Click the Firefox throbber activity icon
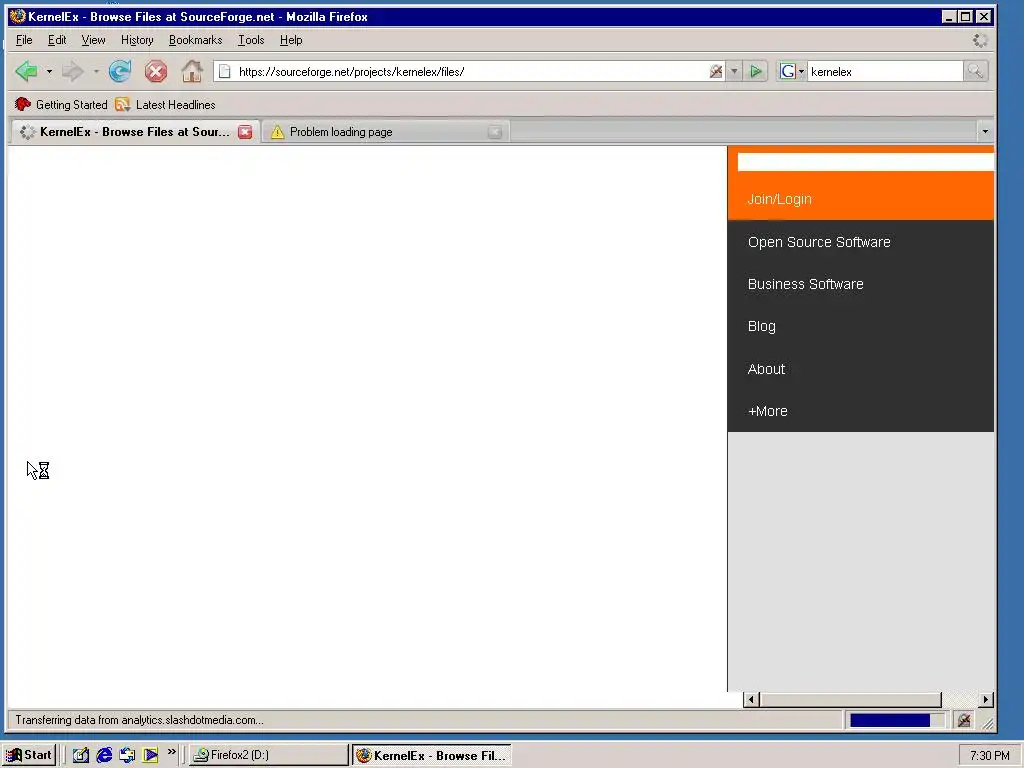Screen dimensions: 1024x768 point(980,40)
